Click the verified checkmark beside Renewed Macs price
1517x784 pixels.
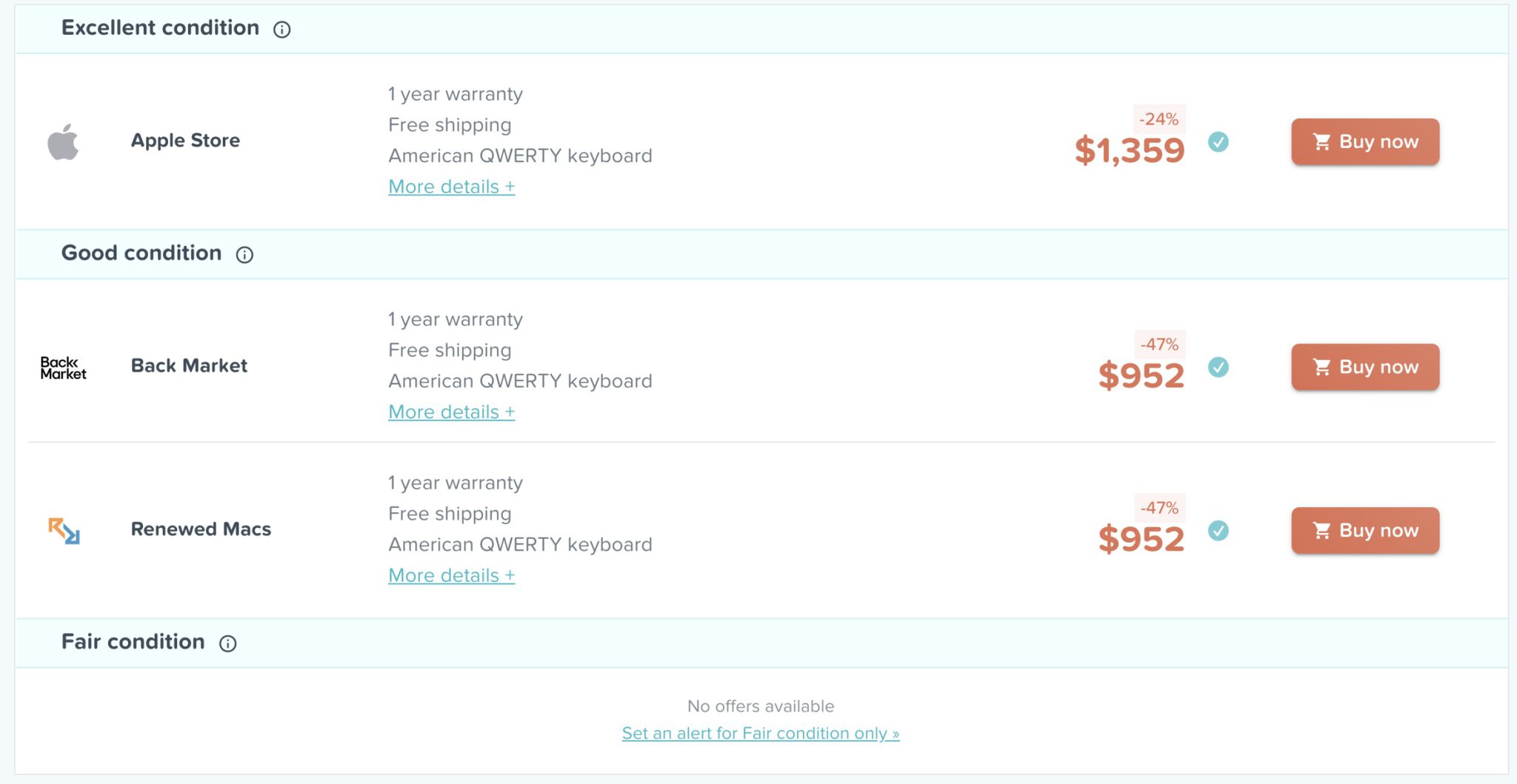(x=1217, y=529)
